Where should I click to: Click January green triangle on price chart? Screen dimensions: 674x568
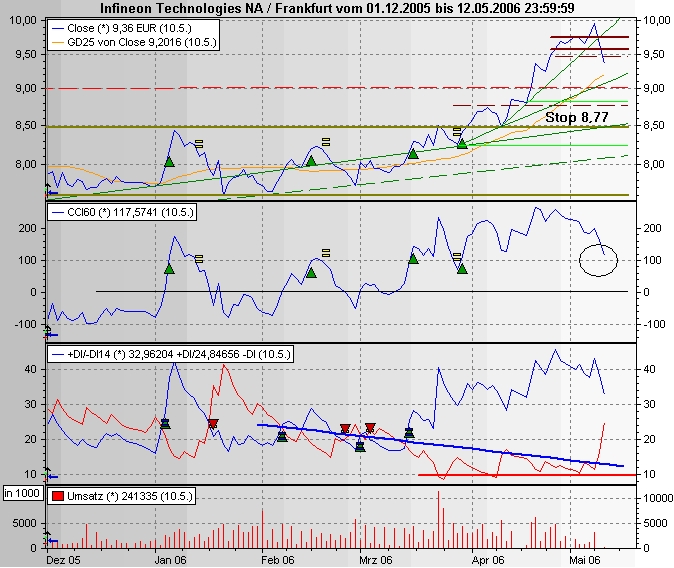(x=169, y=162)
